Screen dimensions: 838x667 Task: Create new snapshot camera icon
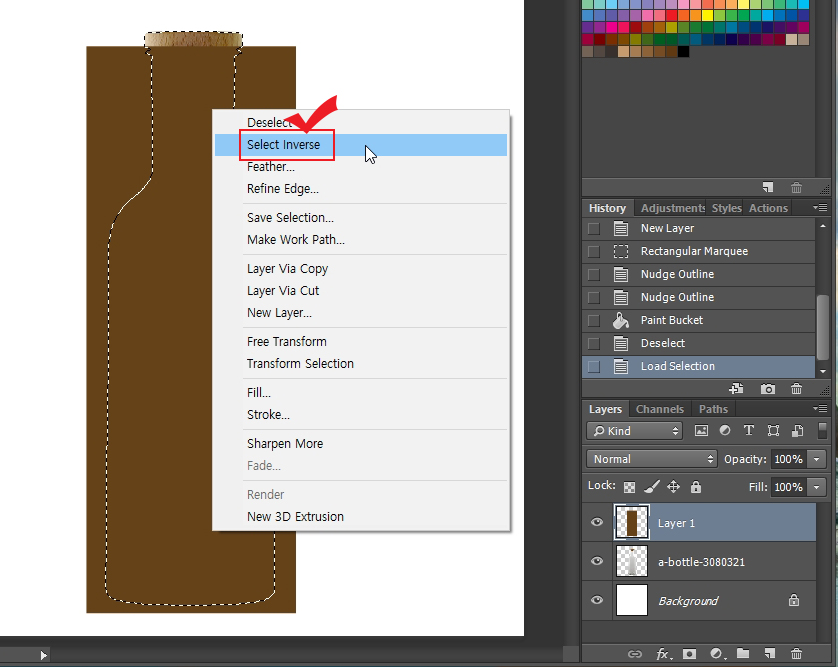point(767,389)
